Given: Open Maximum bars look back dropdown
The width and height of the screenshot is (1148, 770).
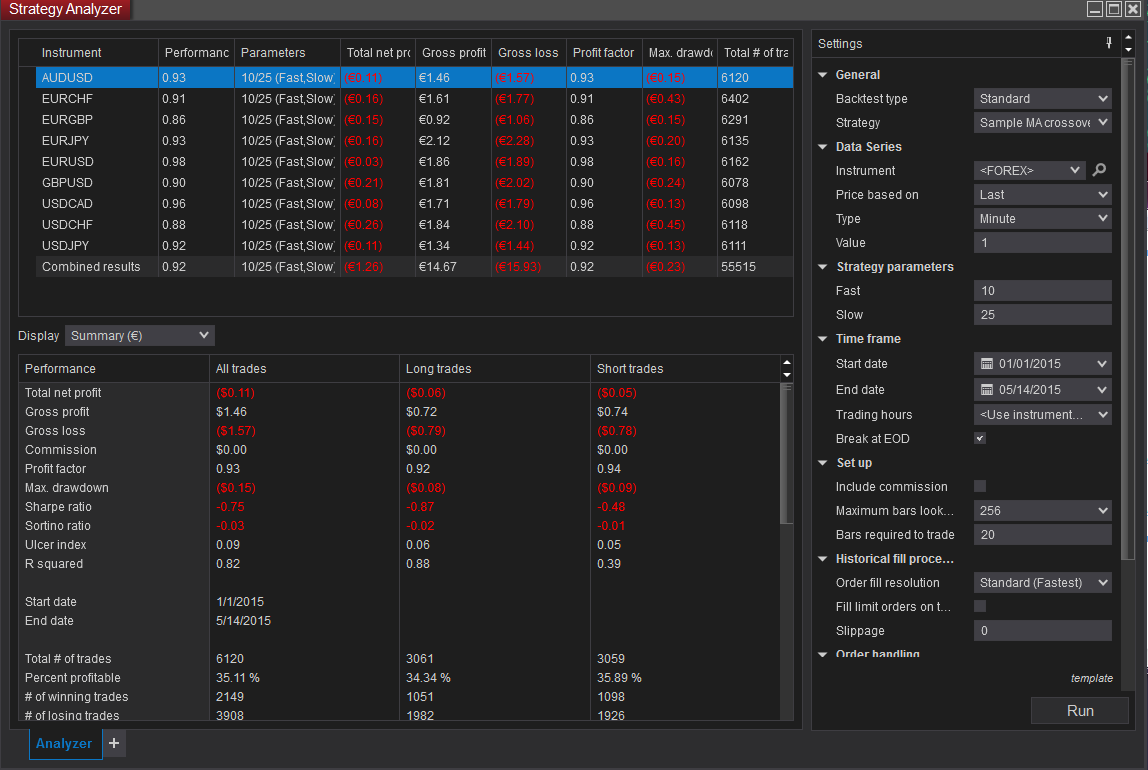Looking at the screenshot, I should coord(1043,511).
